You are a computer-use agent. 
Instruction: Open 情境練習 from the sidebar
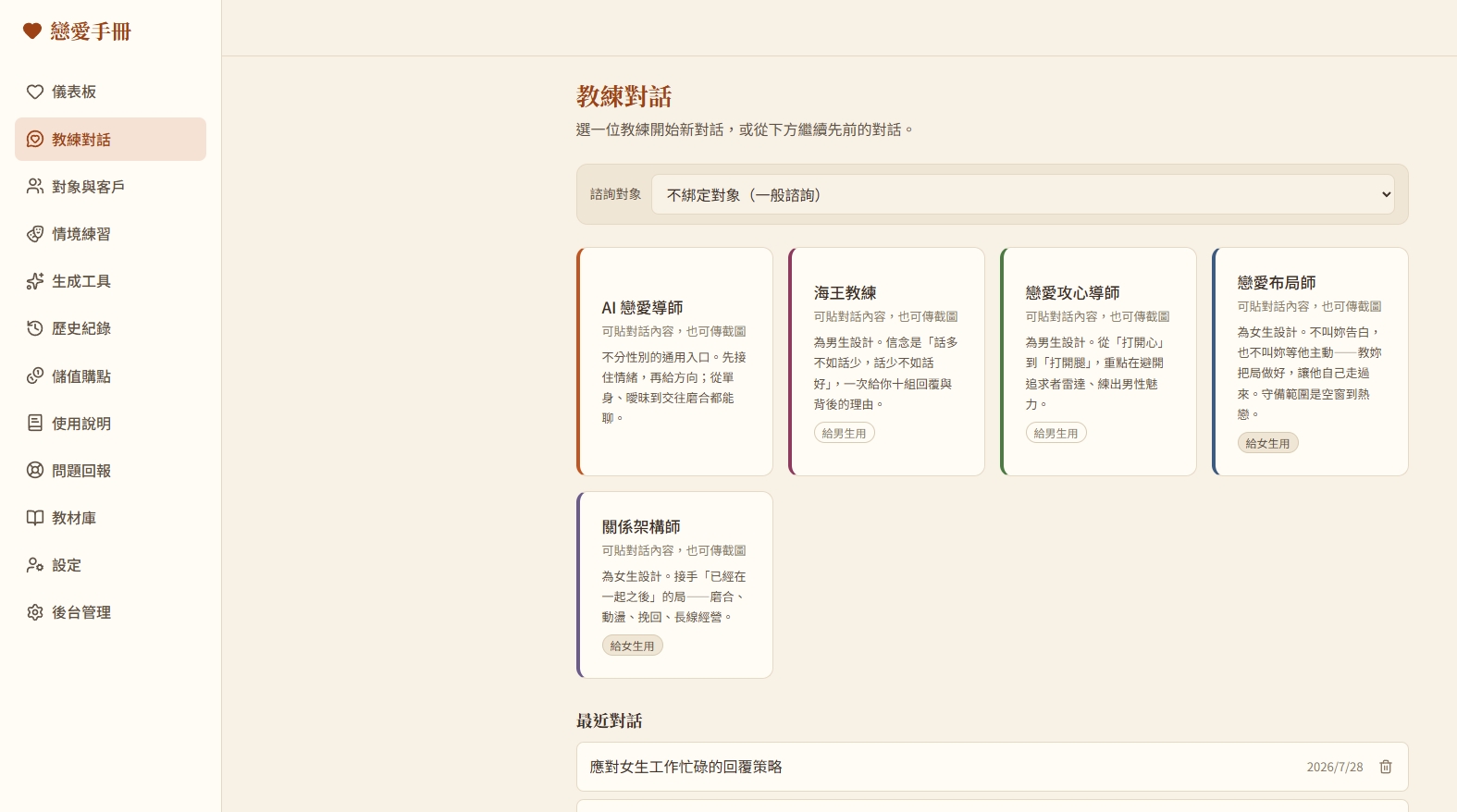[110, 233]
